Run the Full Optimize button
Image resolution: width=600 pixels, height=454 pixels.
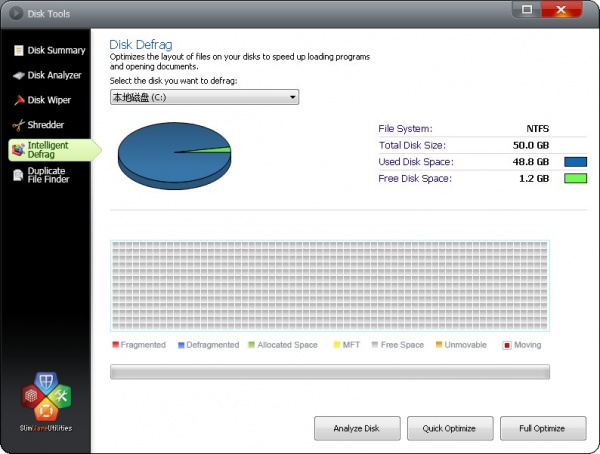pos(544,428)
